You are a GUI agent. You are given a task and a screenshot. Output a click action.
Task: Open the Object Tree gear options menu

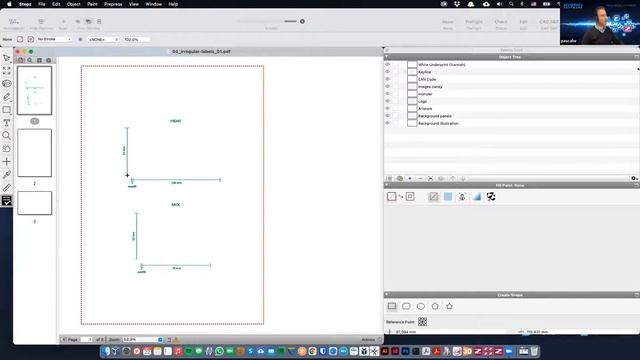click(x=633, y=178)
